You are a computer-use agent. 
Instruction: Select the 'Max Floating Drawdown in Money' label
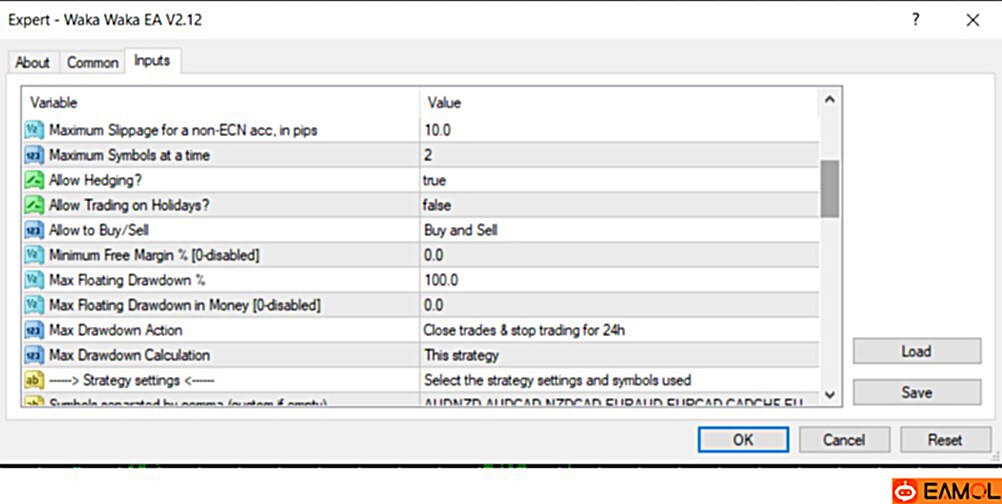tap(185, 305)
